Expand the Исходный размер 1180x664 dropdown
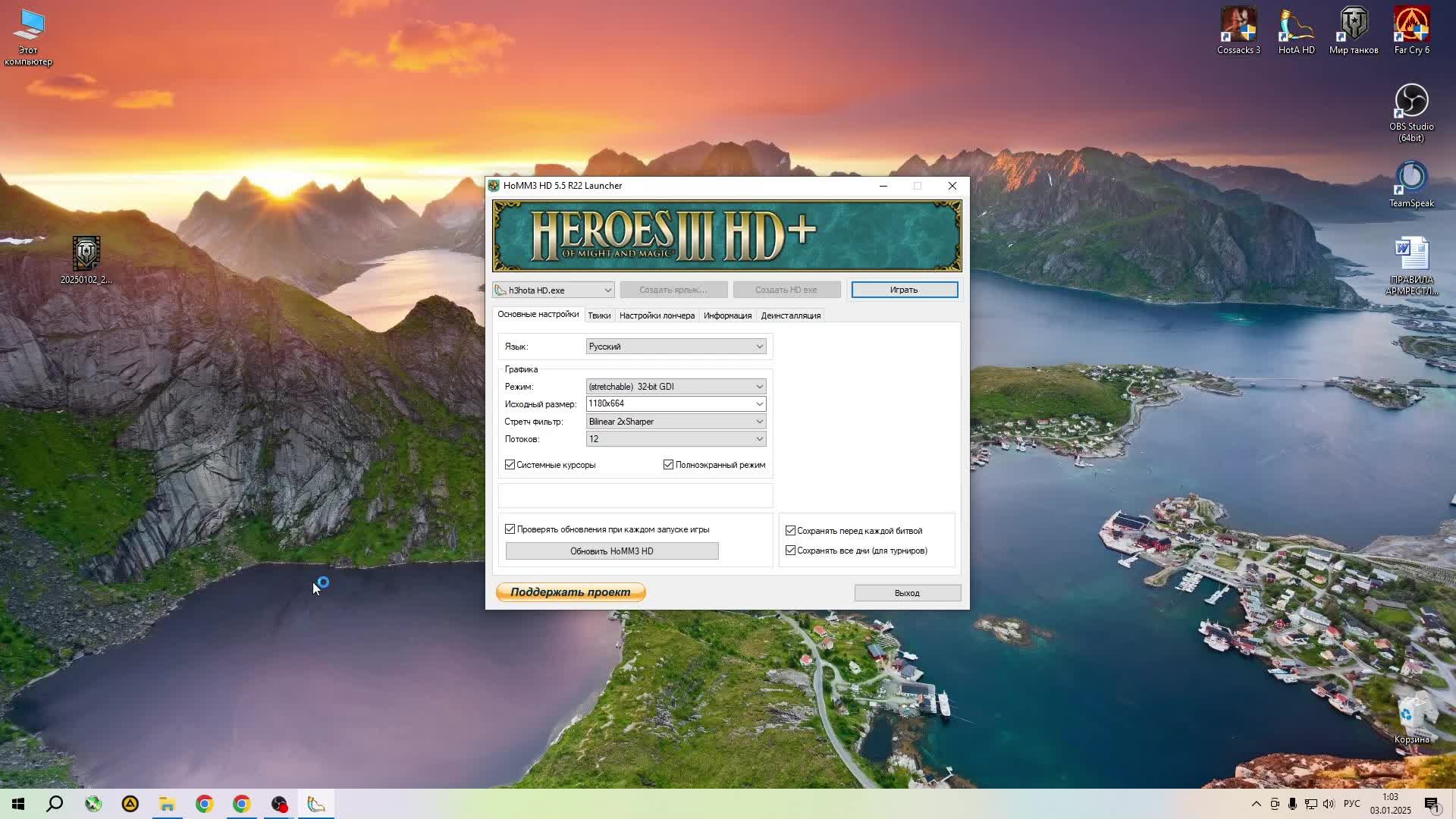The width and height of the screenshot is (1456, 819). (676, 404)
